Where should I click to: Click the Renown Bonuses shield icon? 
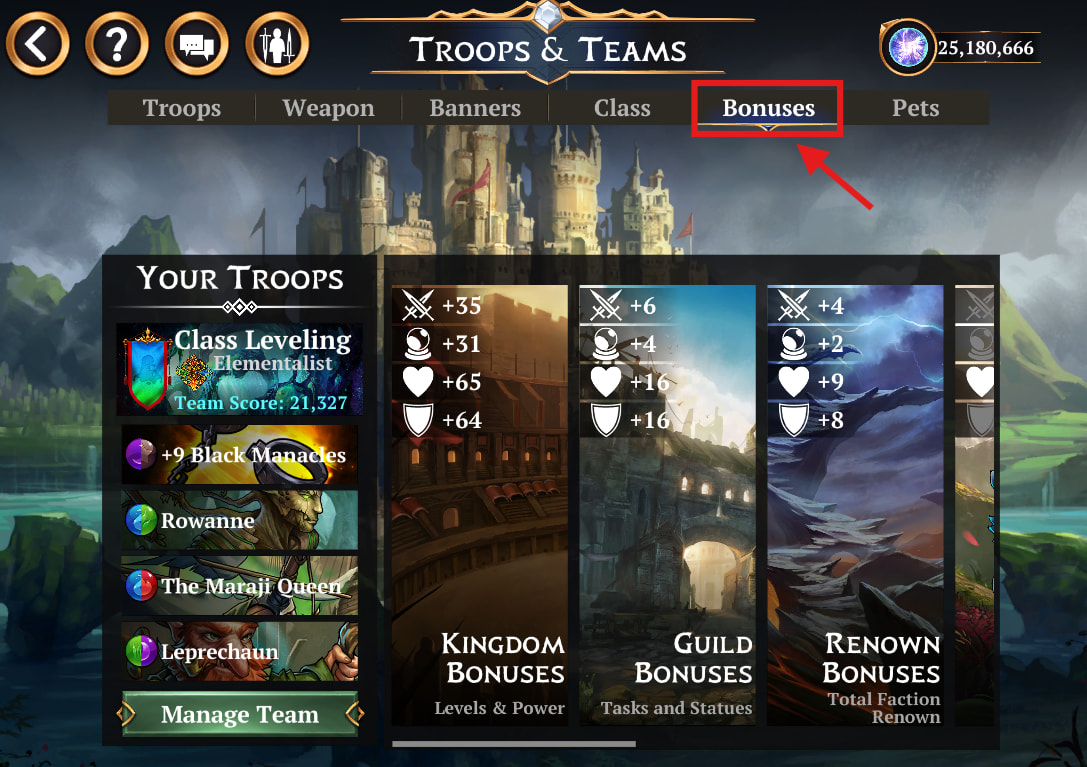[794, 420]
